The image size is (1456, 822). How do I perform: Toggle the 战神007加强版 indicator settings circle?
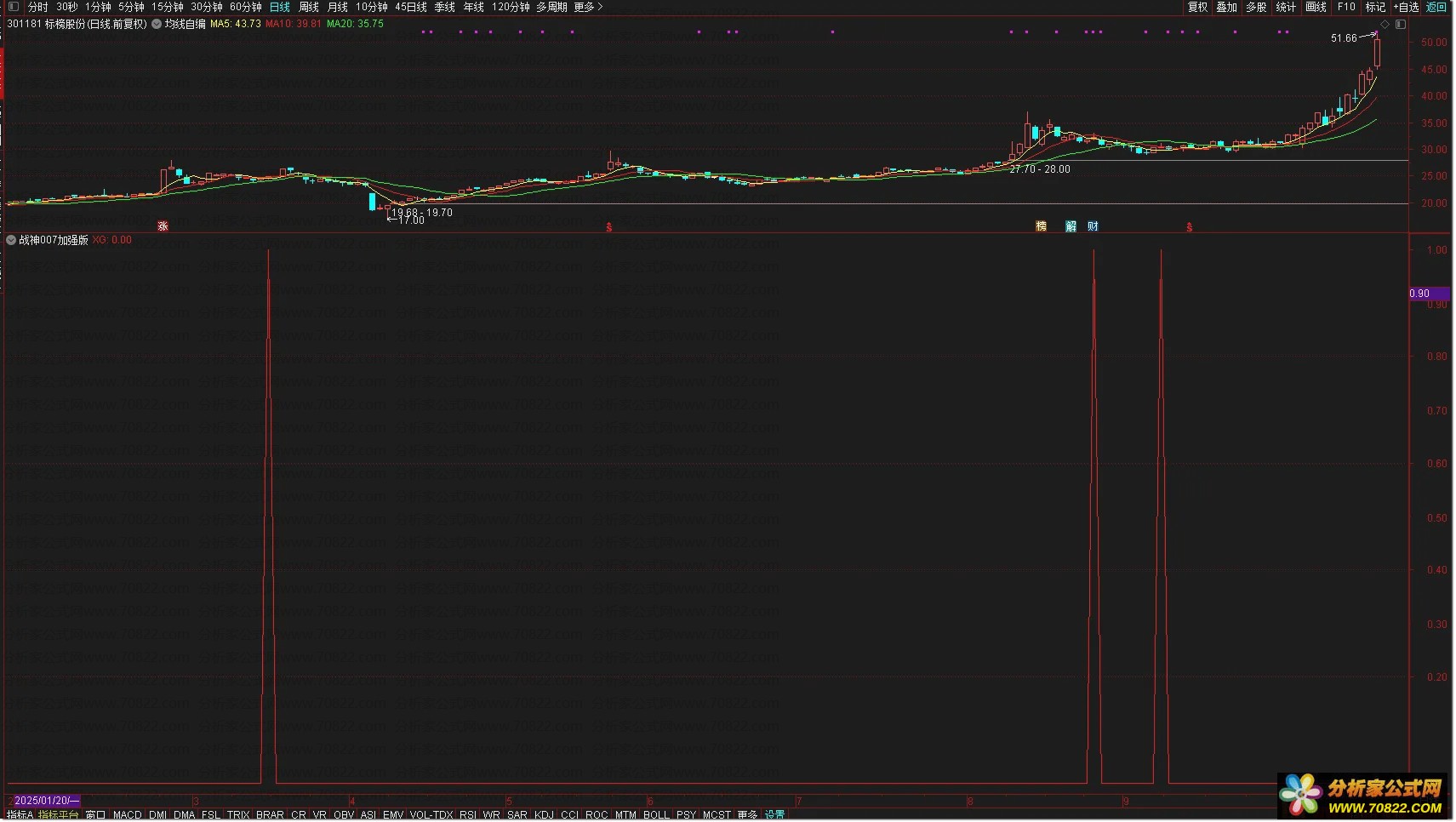point(11,241)
